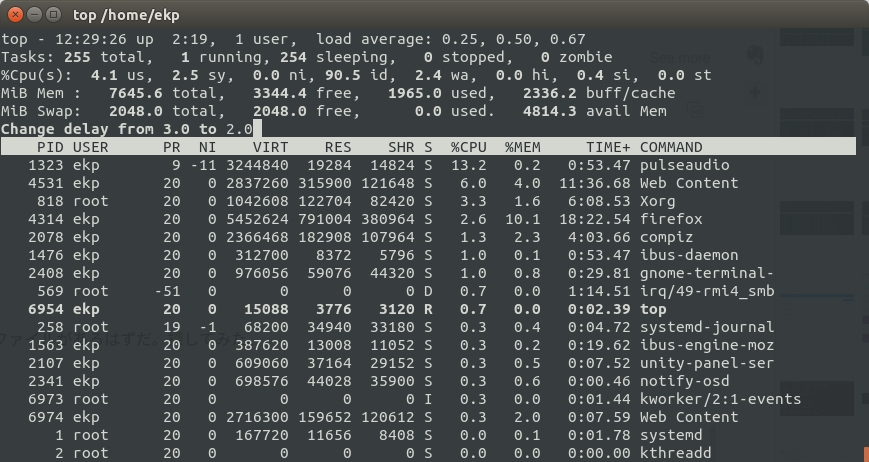Image resolution: width=869 pixels, height=462 pixels.
Task: Click '255 total' in the Tasks line
Action: (104, 57)
